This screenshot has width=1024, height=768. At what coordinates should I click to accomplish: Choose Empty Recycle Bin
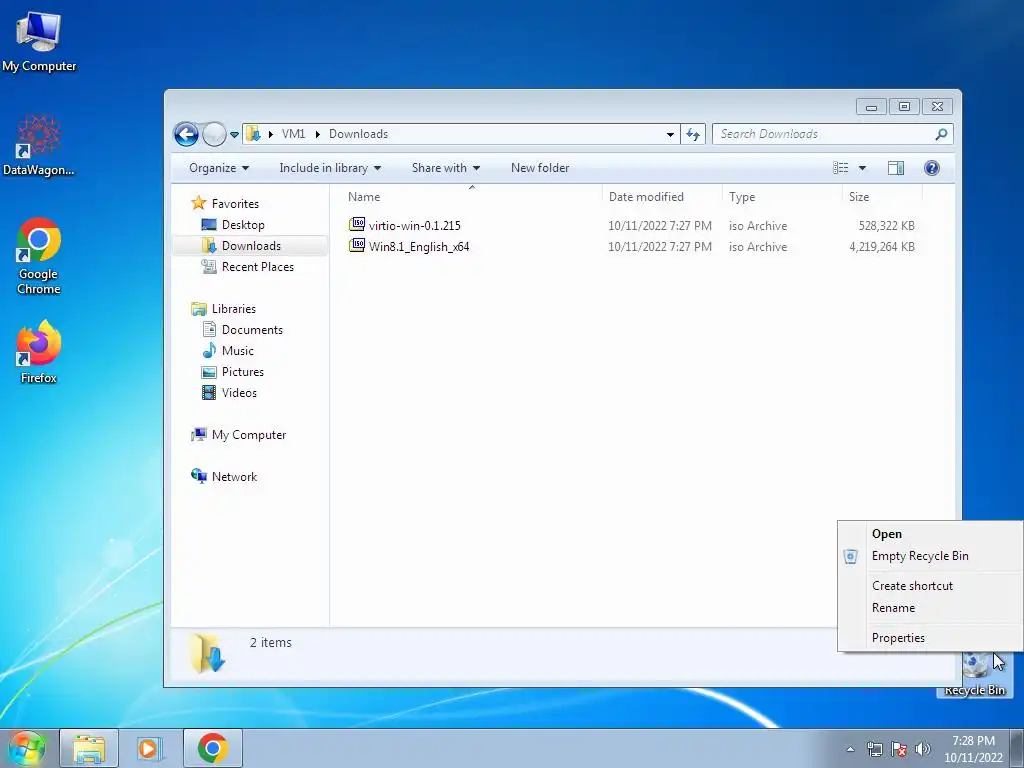coord(931,556)
